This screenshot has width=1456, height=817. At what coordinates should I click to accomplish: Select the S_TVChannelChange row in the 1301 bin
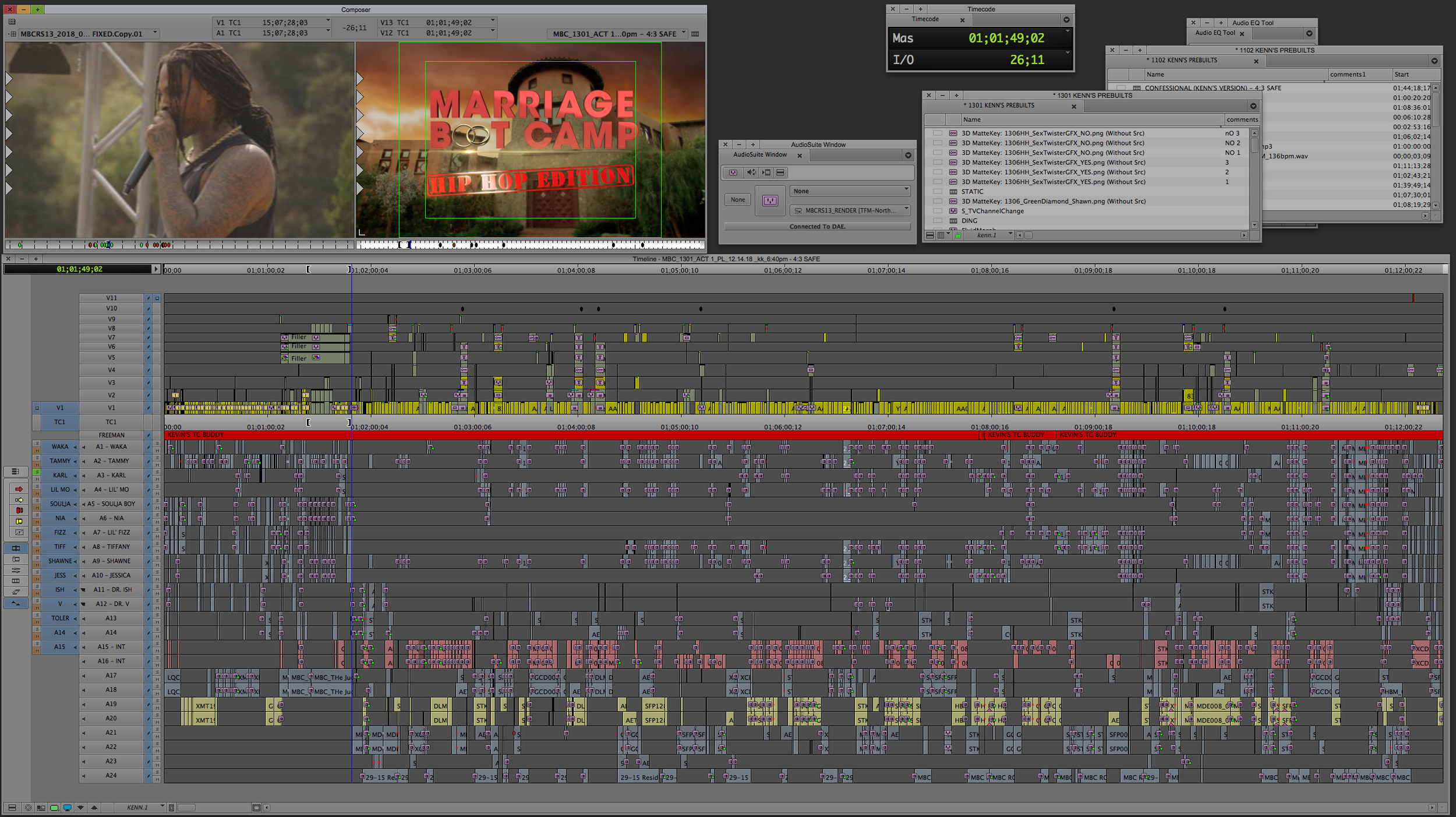(x=1087, y=211)
